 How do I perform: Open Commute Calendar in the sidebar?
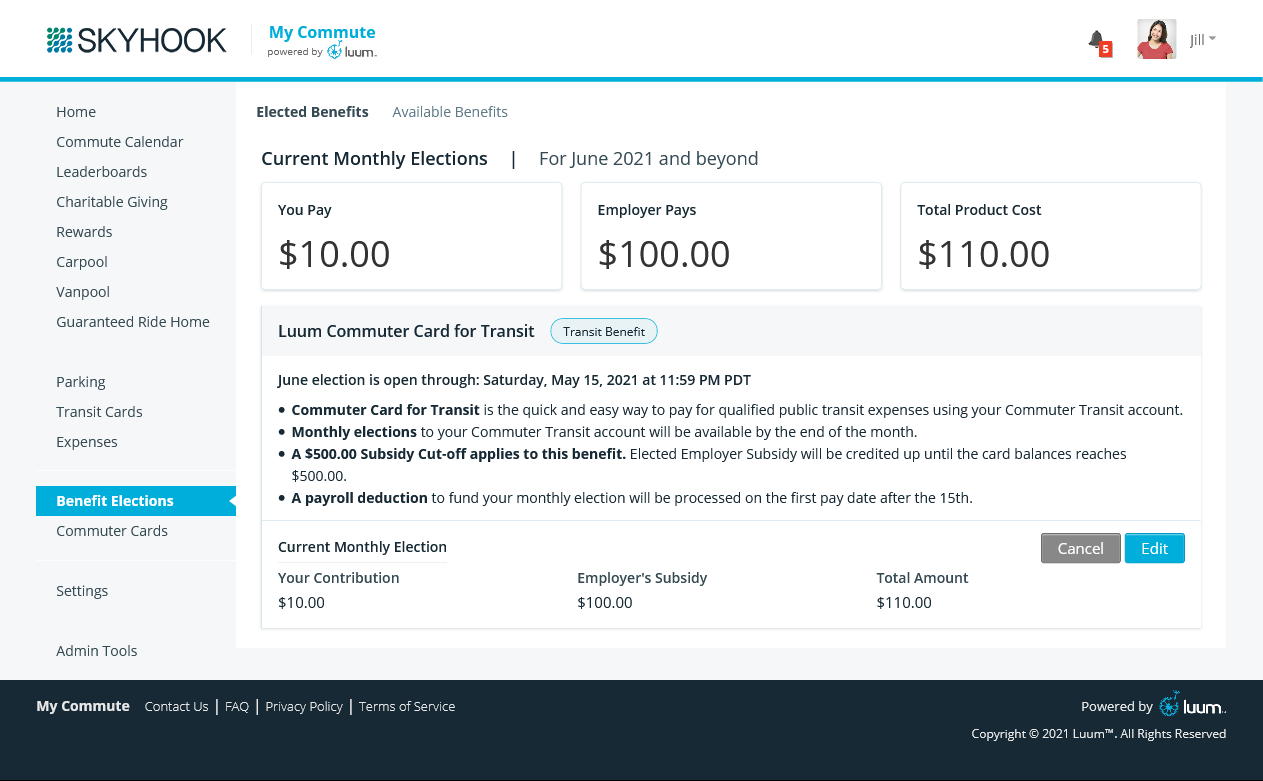120,142
